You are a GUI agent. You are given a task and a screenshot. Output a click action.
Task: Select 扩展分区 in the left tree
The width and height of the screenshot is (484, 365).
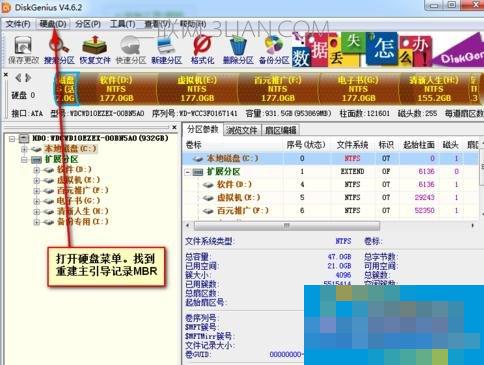click(x=62, y=159)
